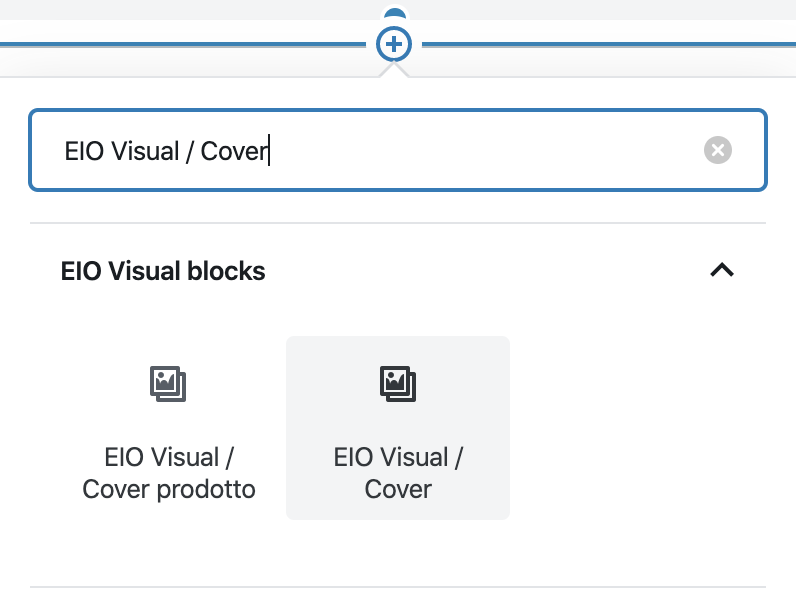
Task: Click the empty area inside the search box
Action: [482, 150]
